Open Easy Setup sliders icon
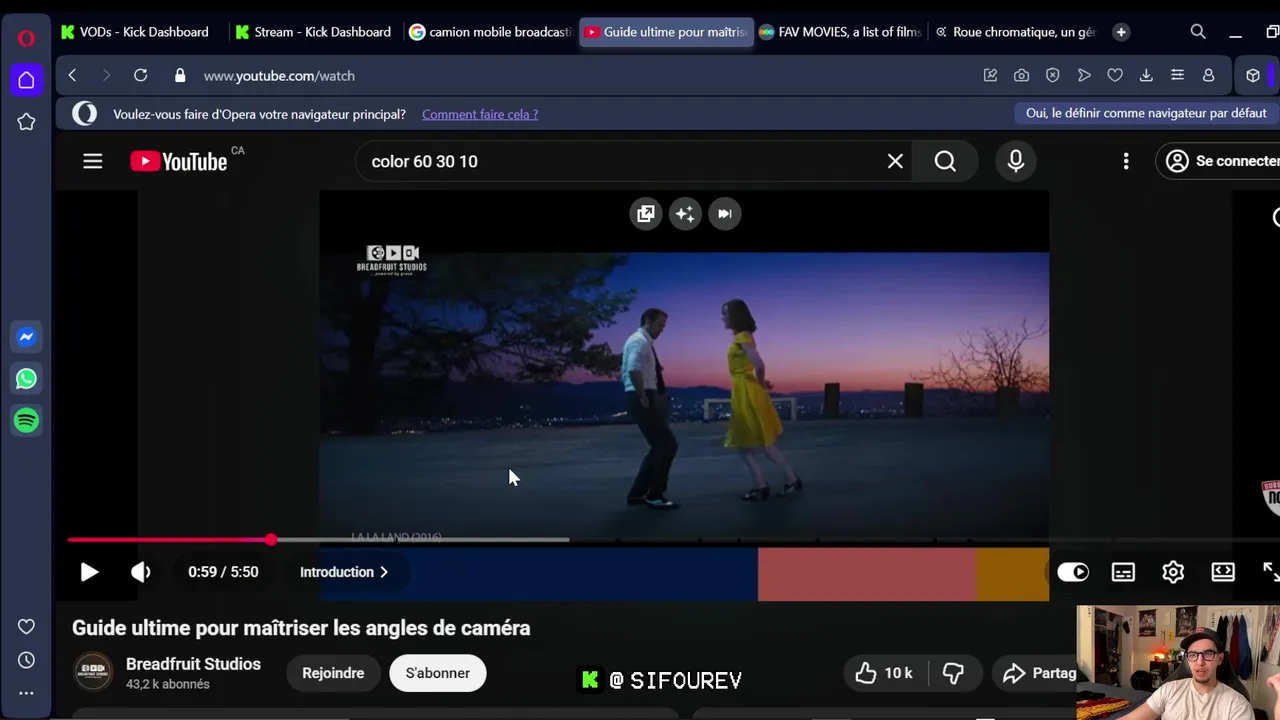Screen dimensions: 1280x720 (x=1177, y=76)
